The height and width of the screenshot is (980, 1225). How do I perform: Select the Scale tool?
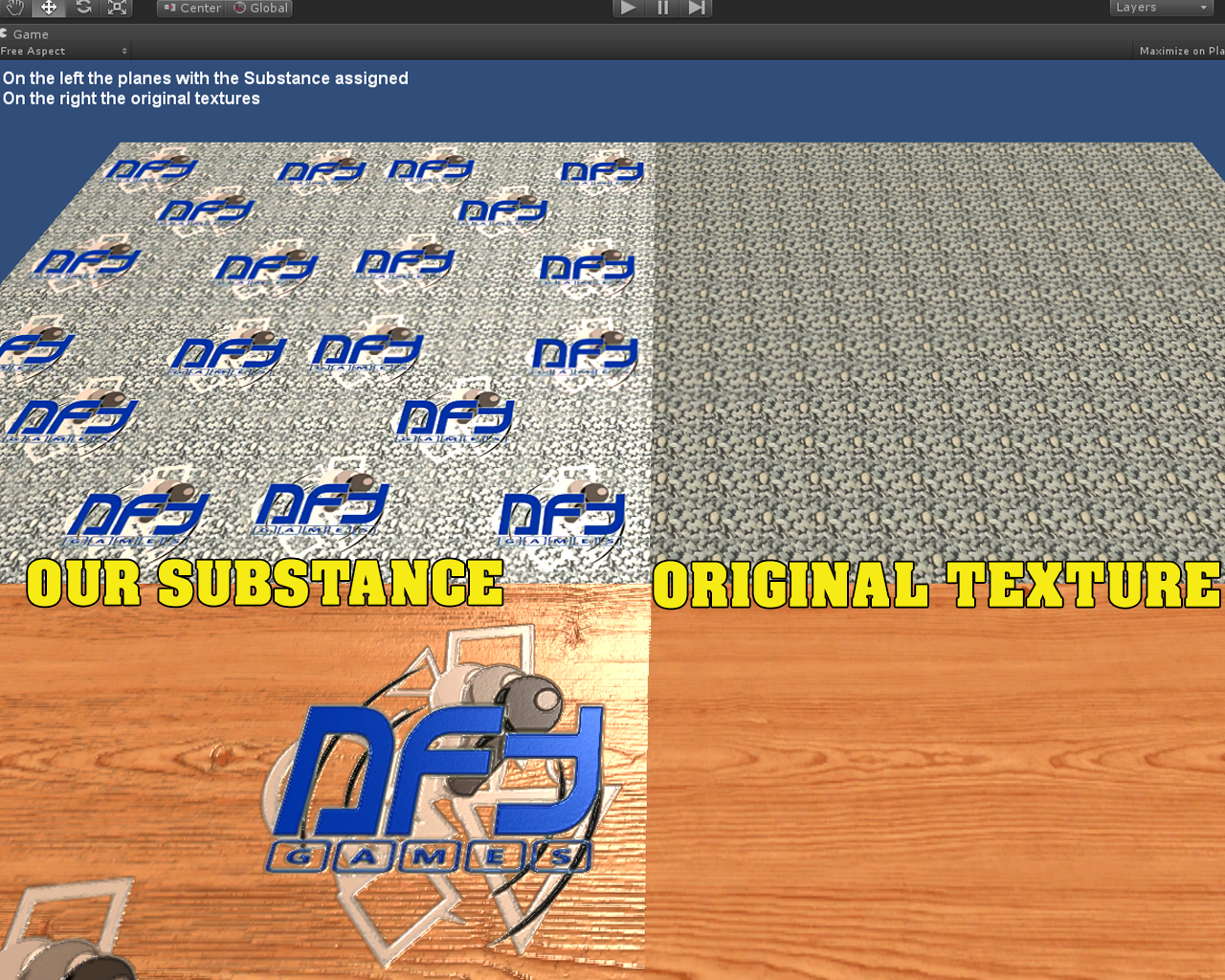point(116,7)
